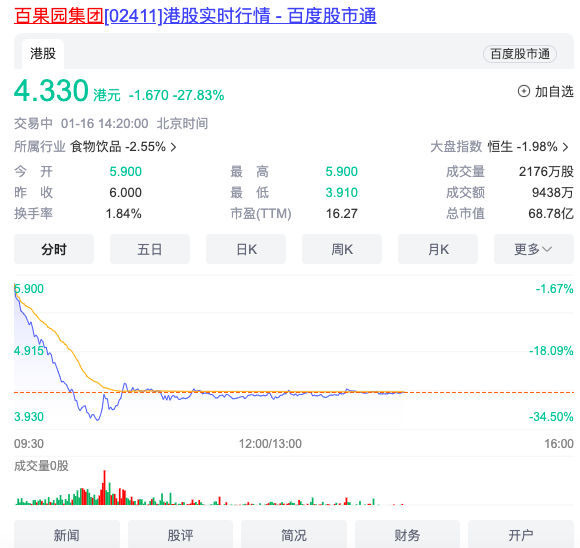Select the 港股 tab
Image resolution: width=580 pixels, height=548 pixels.
[43, 54]
